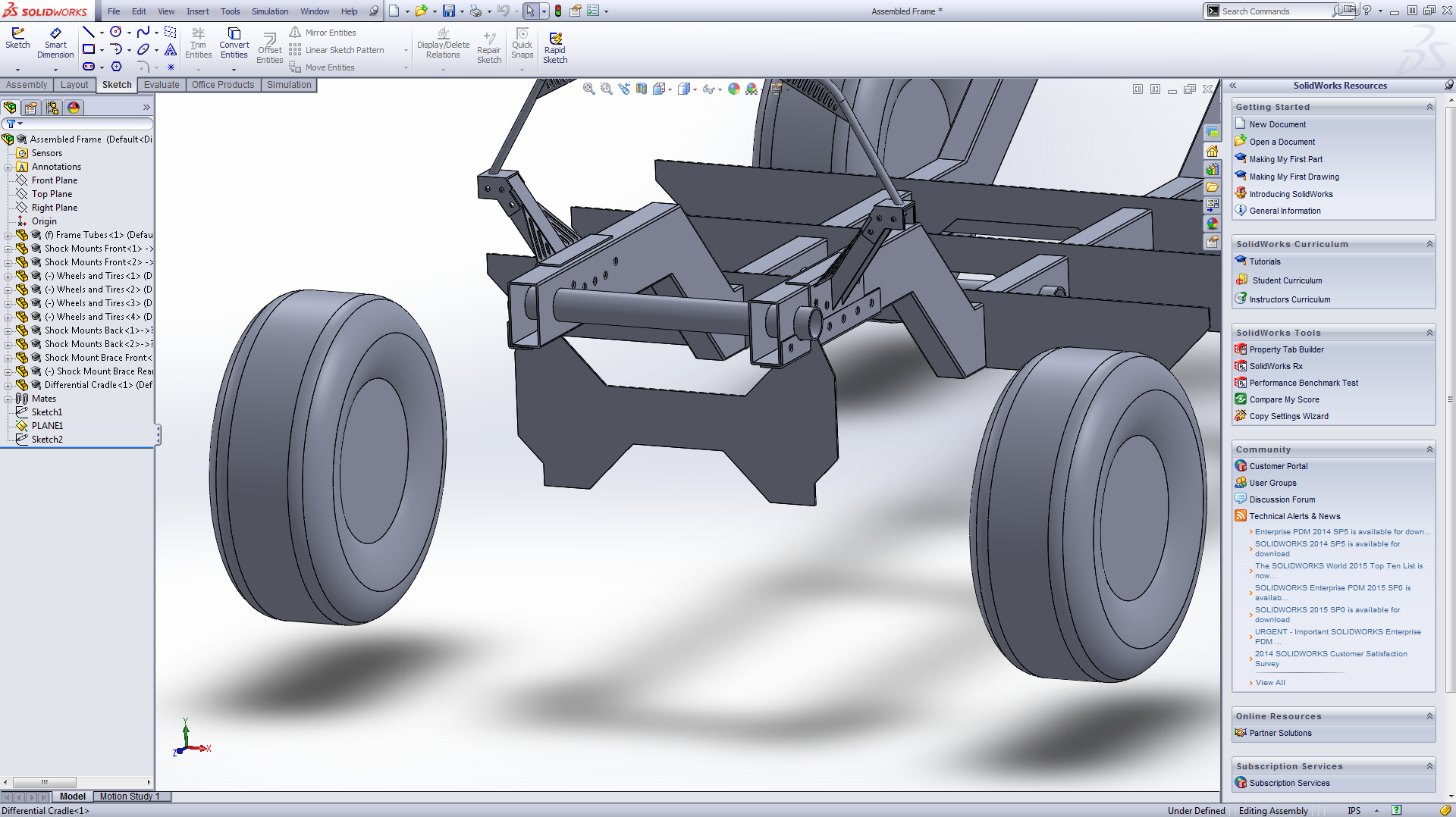
Task: Open the Making My First Part link
Action: coord(1285,159)
